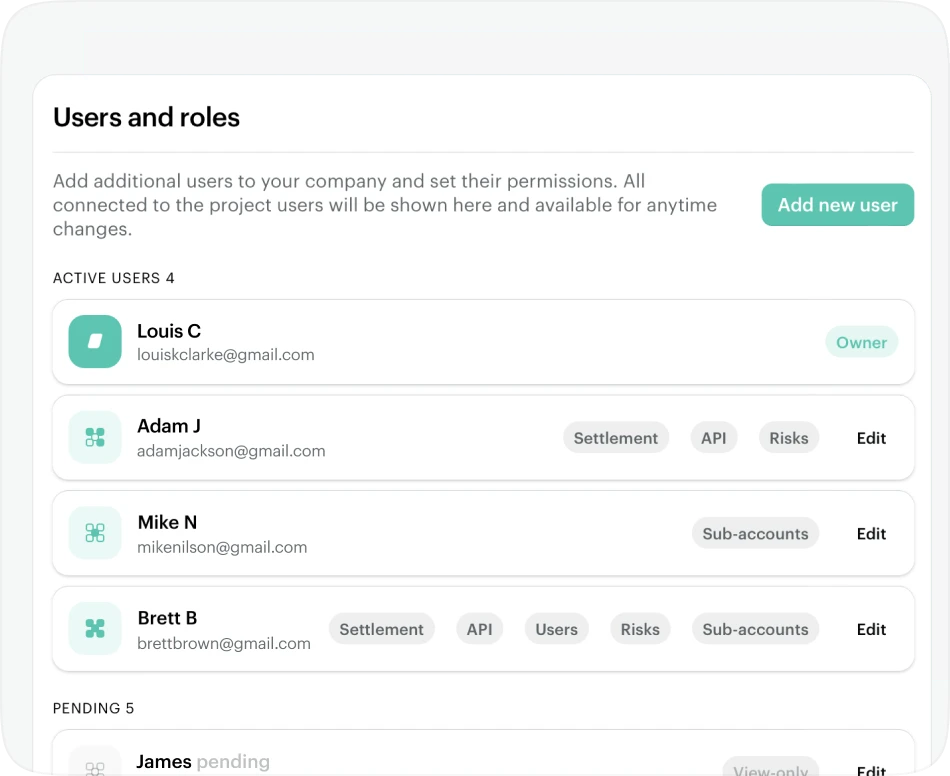Screen dimensions: 950x776
Task: Click James pending user's avatar icon
Action: (95, 767)
